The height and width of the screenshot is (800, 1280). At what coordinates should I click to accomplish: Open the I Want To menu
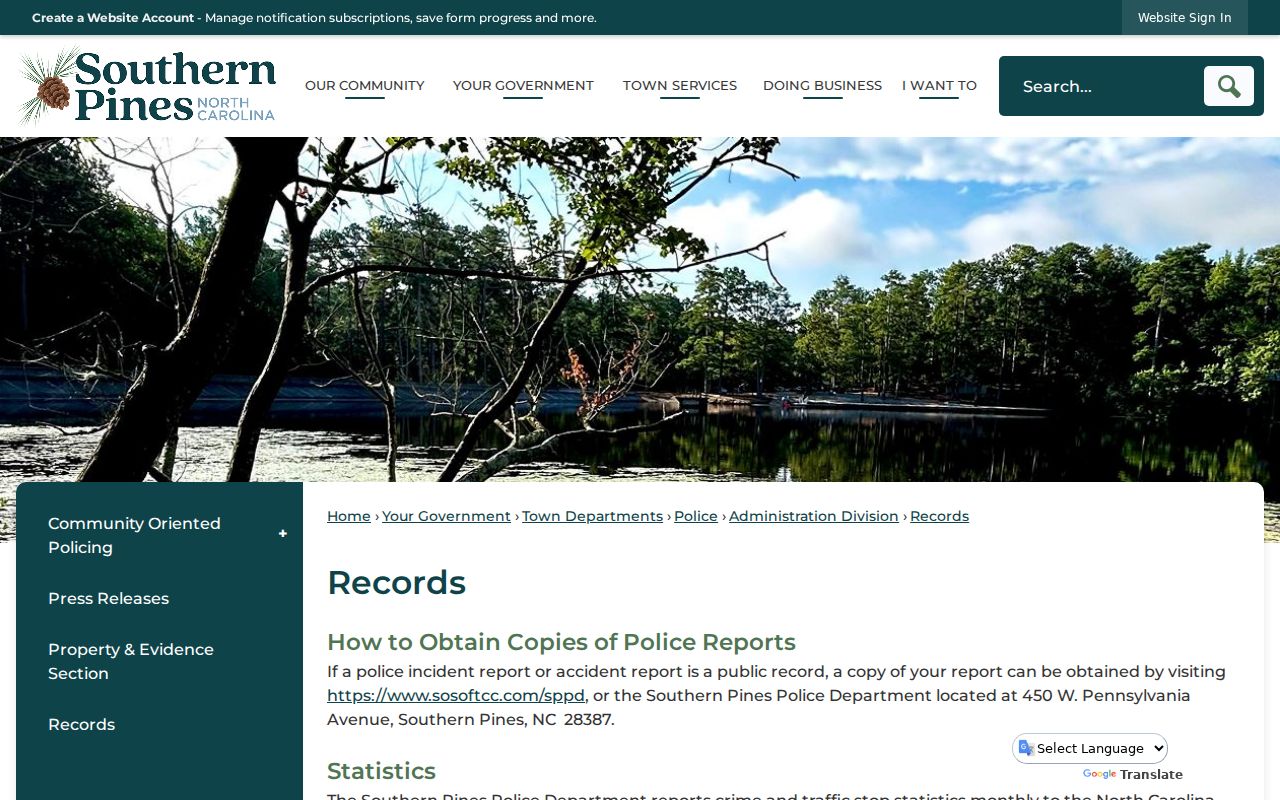[x=939, y=86]
